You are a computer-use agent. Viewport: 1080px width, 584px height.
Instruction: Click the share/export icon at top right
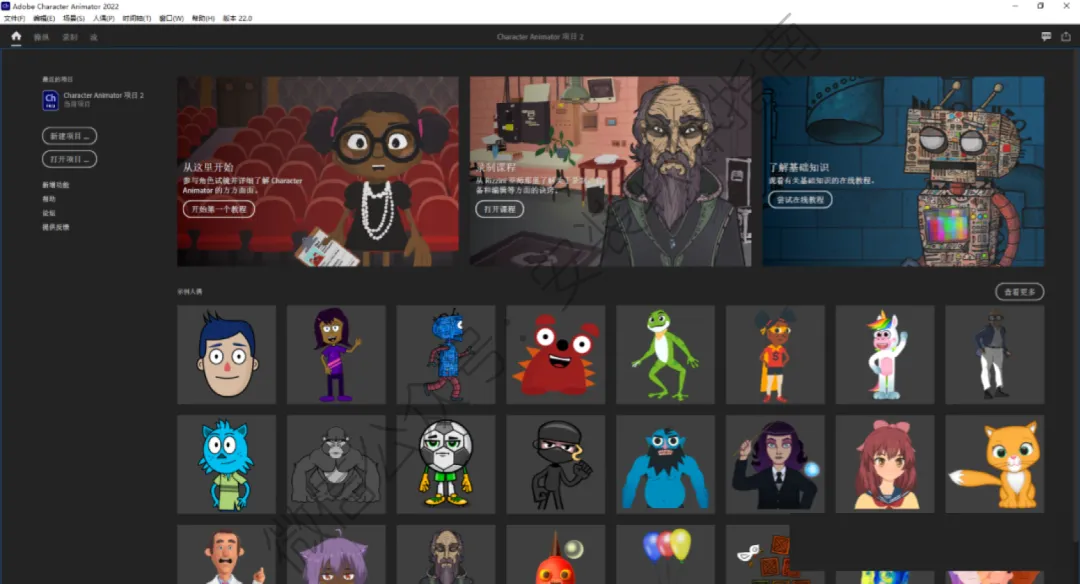tap(1066, 36)
